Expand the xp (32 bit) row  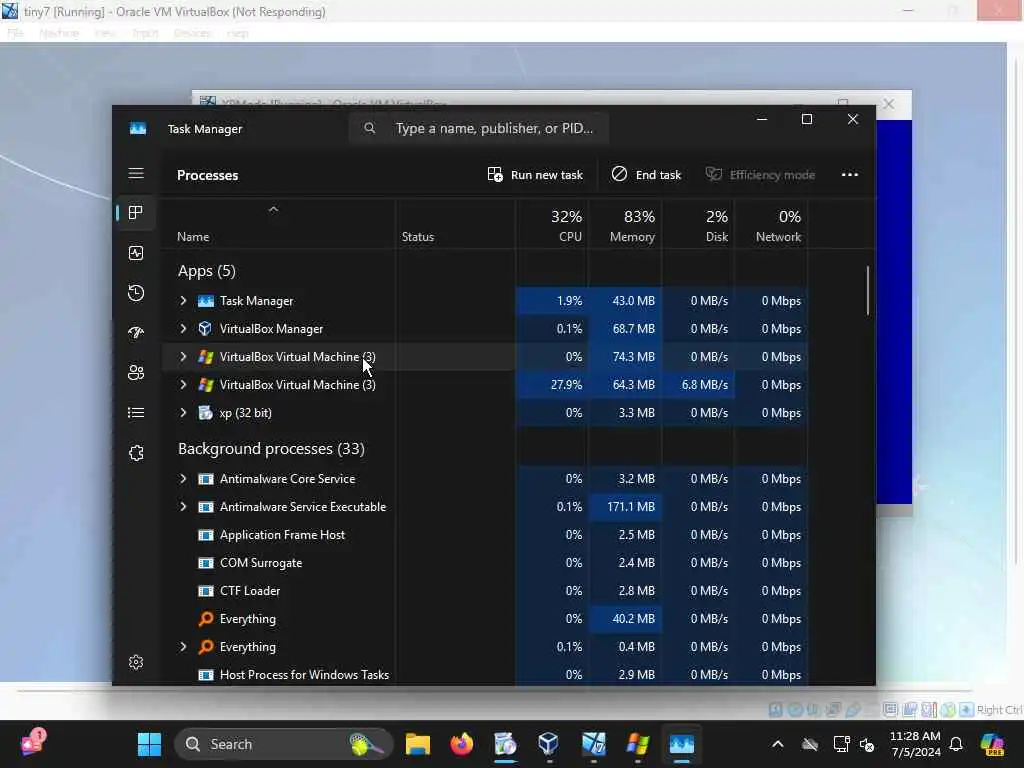[183, 413]
